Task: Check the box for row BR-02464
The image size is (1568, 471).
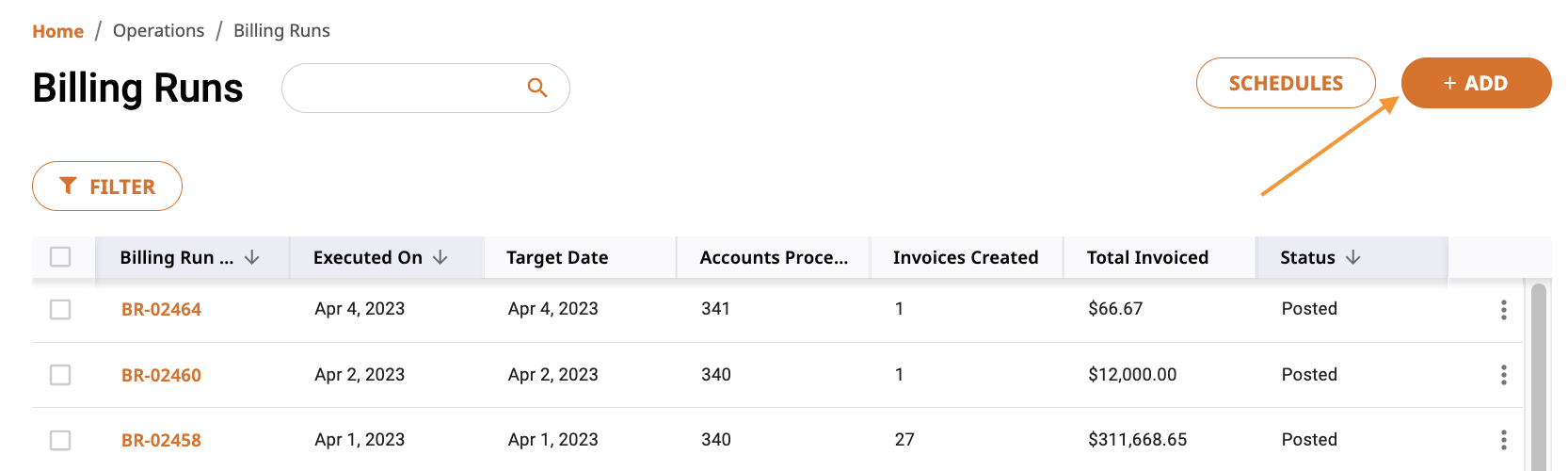Action: [60, 309]
